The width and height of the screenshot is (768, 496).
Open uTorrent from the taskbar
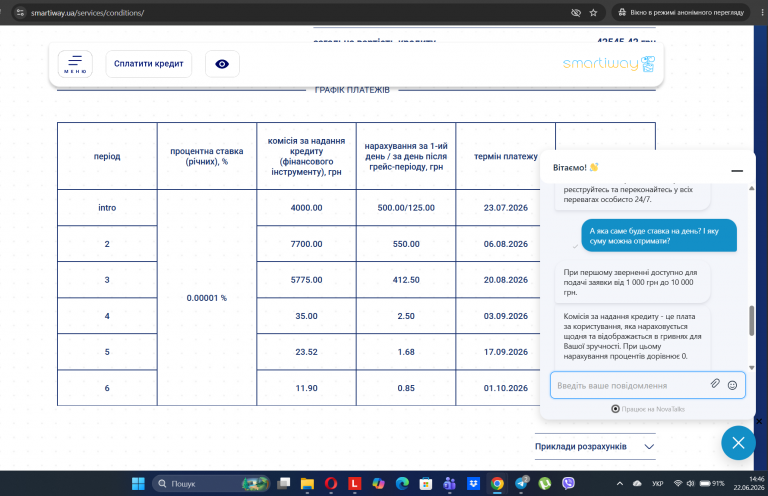(x=545, y=484)
